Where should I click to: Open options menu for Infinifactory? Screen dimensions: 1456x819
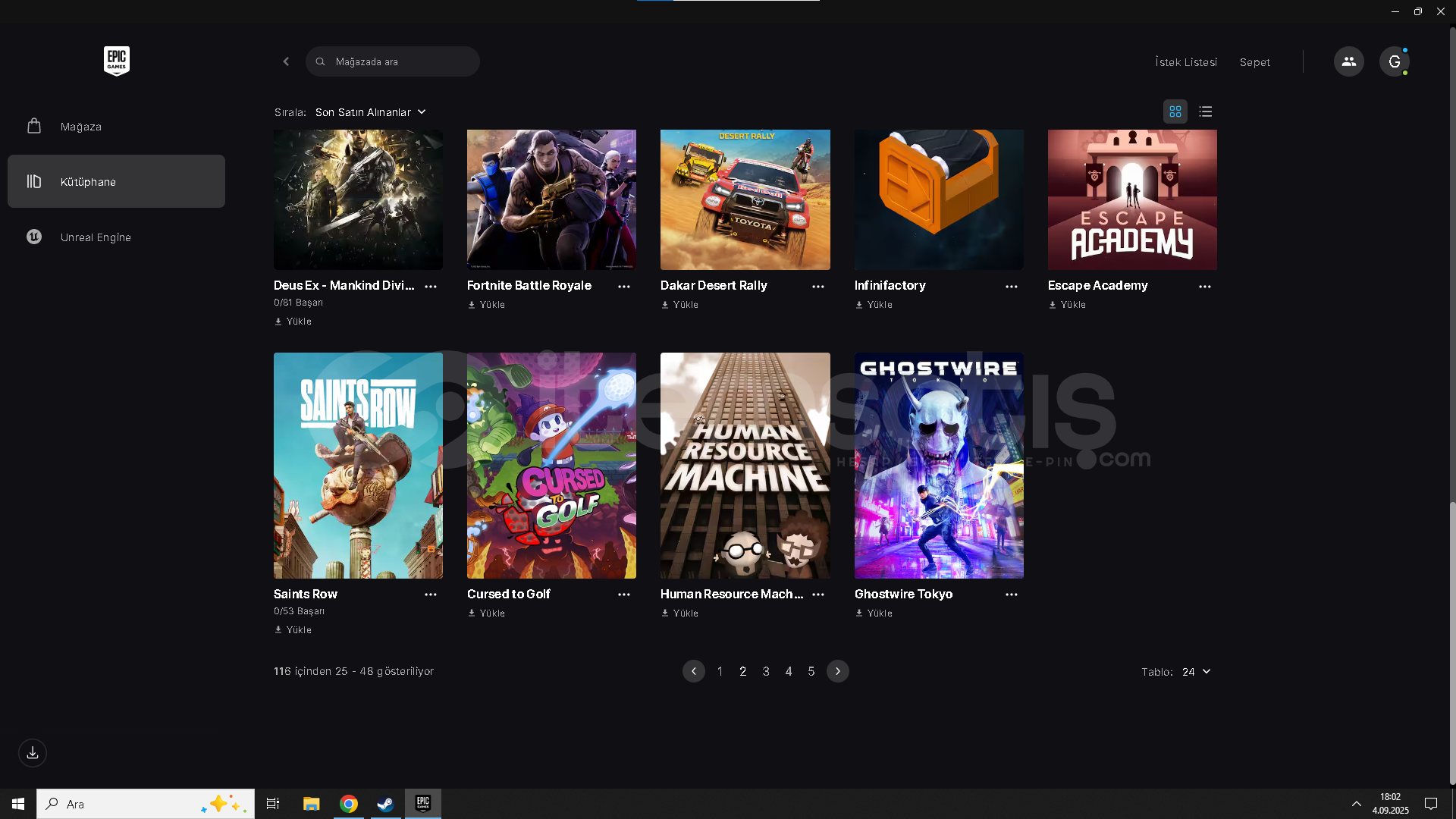[x=1012, y=287]
